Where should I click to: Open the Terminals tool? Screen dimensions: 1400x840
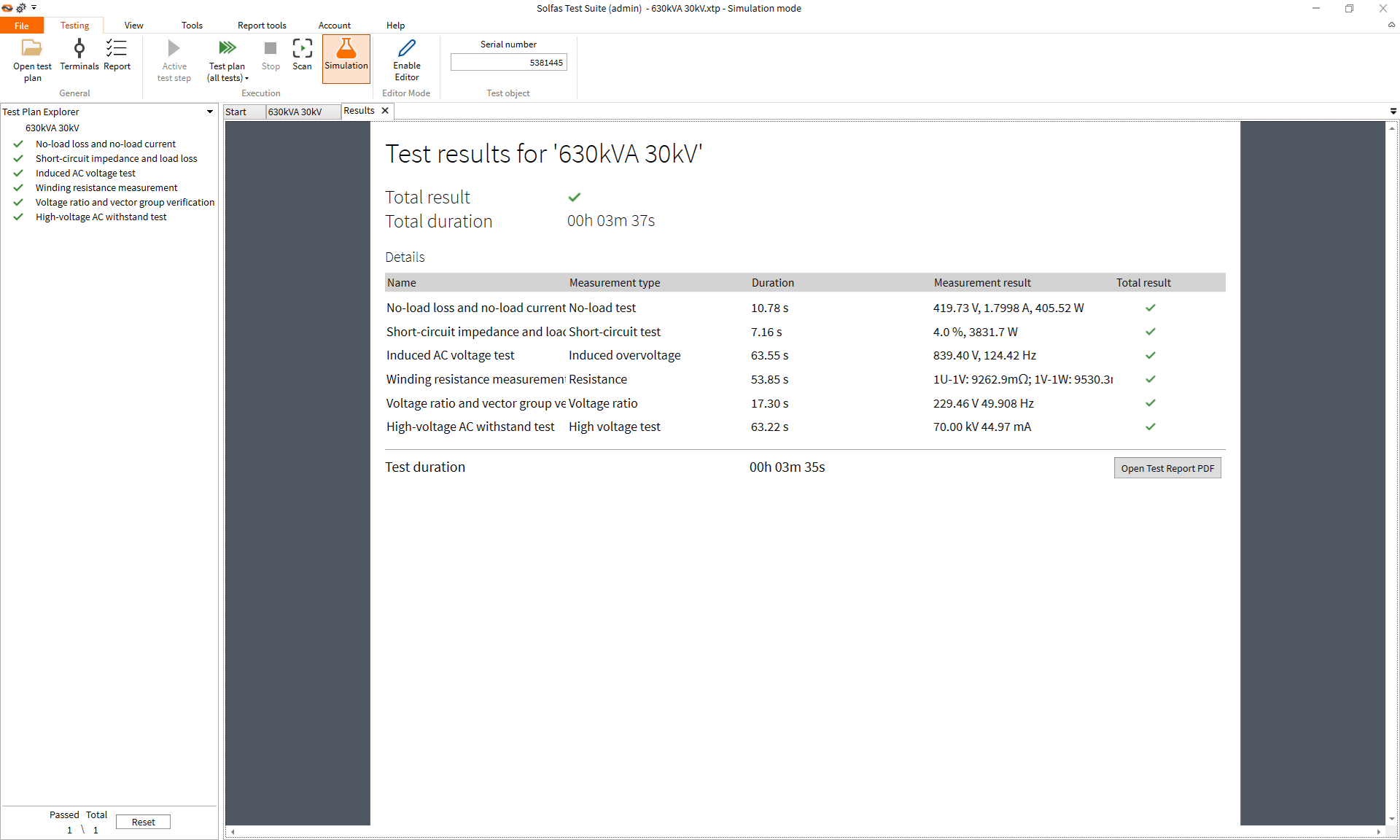click(79, 49)
